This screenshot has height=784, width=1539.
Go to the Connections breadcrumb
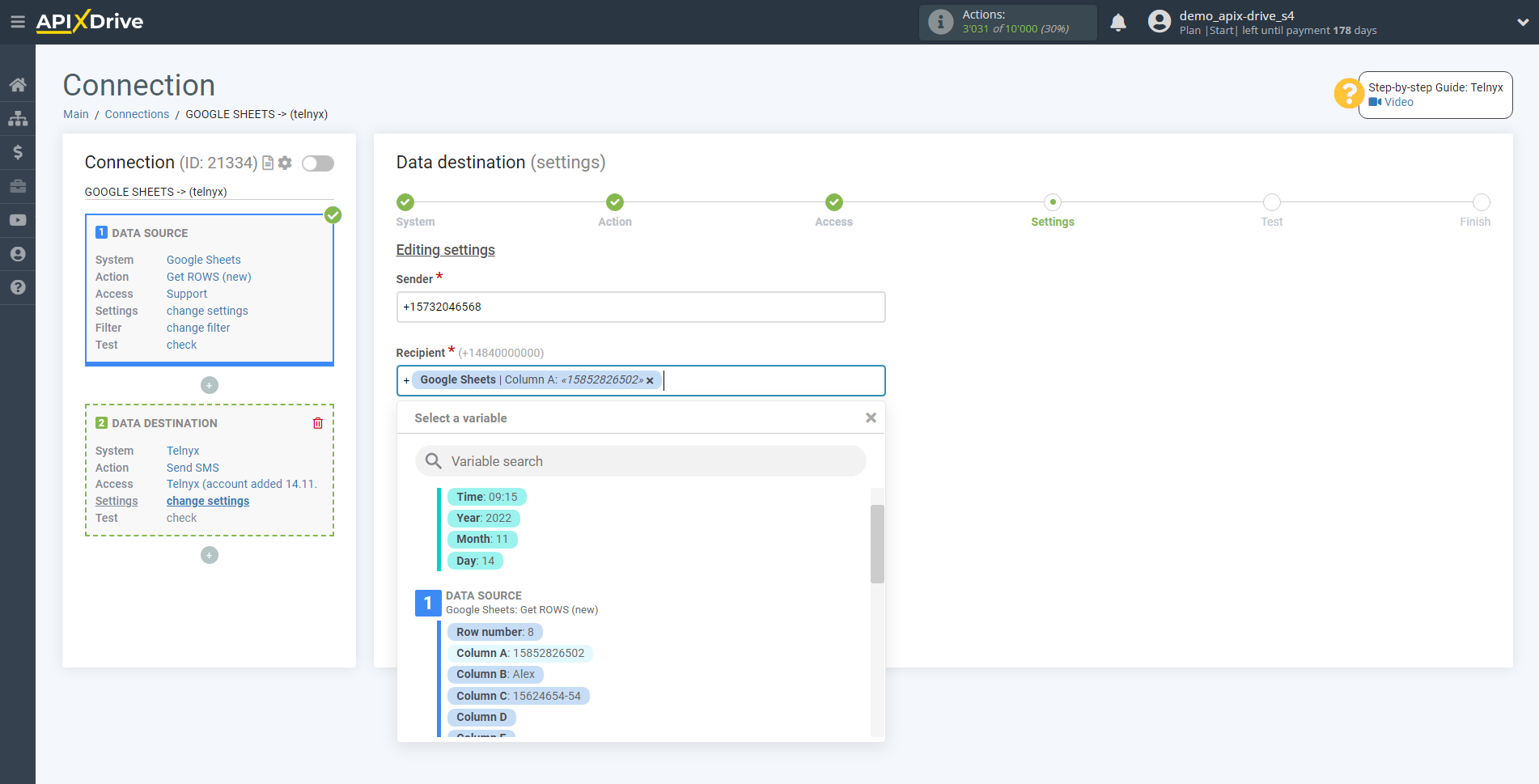[137, 114]
